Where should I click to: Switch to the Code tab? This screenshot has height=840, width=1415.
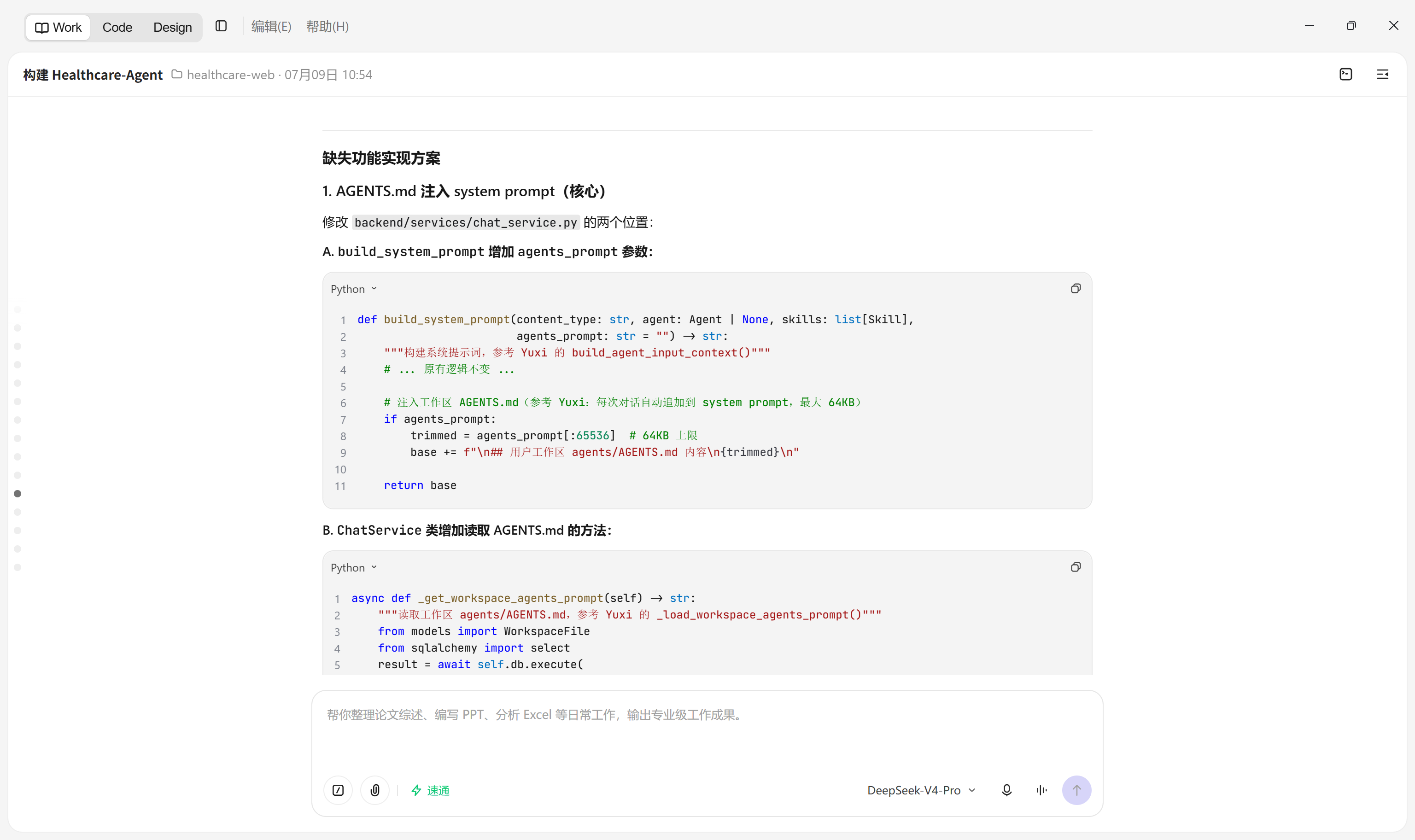[x=117, y=27]
